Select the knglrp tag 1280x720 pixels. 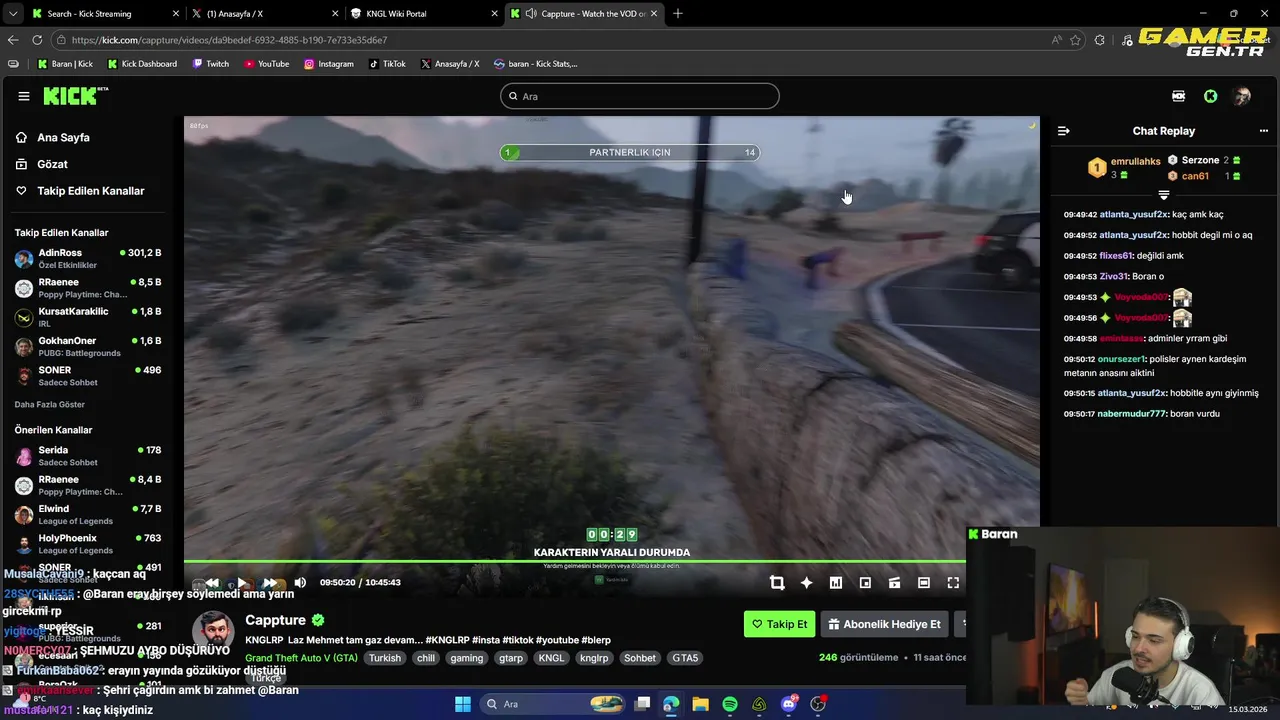click(594, 658)
